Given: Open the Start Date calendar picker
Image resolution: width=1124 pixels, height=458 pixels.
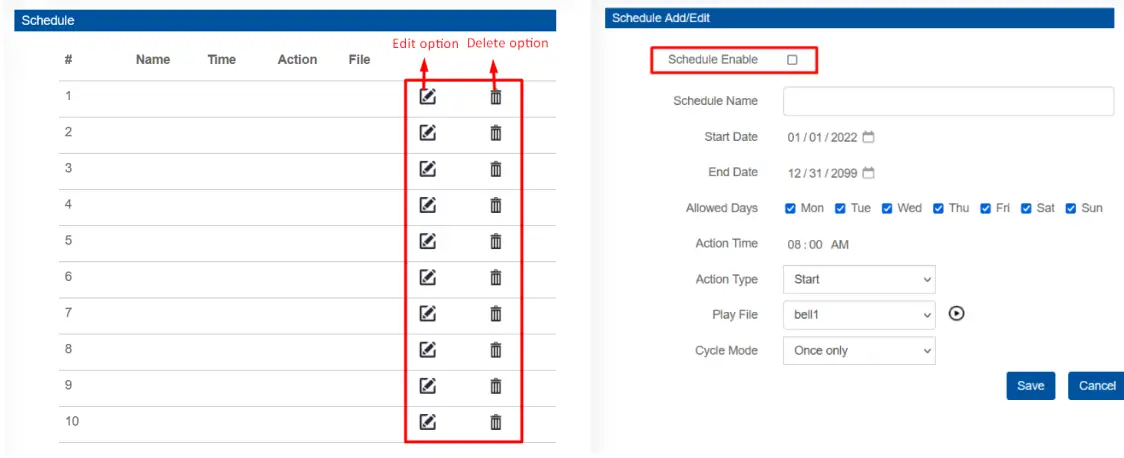Looking at the screenshot, I should click(868, 137).
